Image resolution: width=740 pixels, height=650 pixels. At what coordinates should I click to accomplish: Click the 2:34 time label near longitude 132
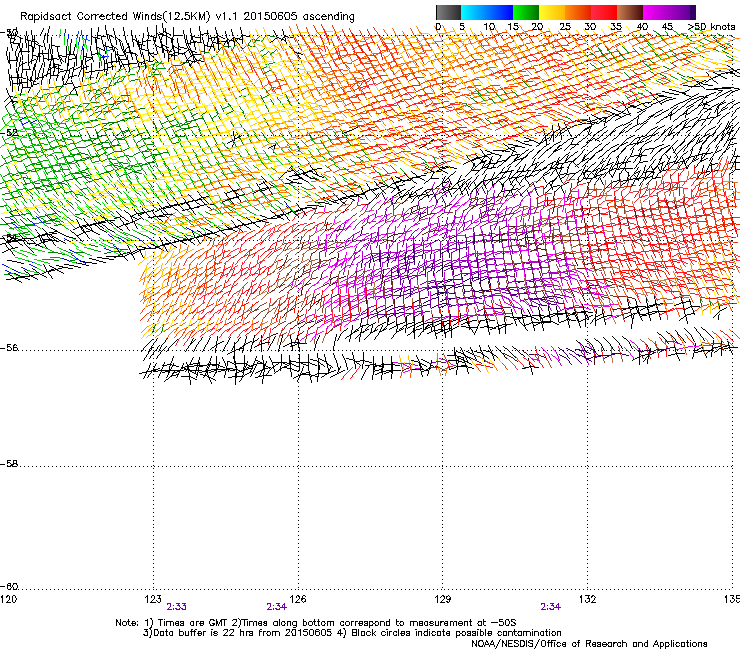pos(551,607)
